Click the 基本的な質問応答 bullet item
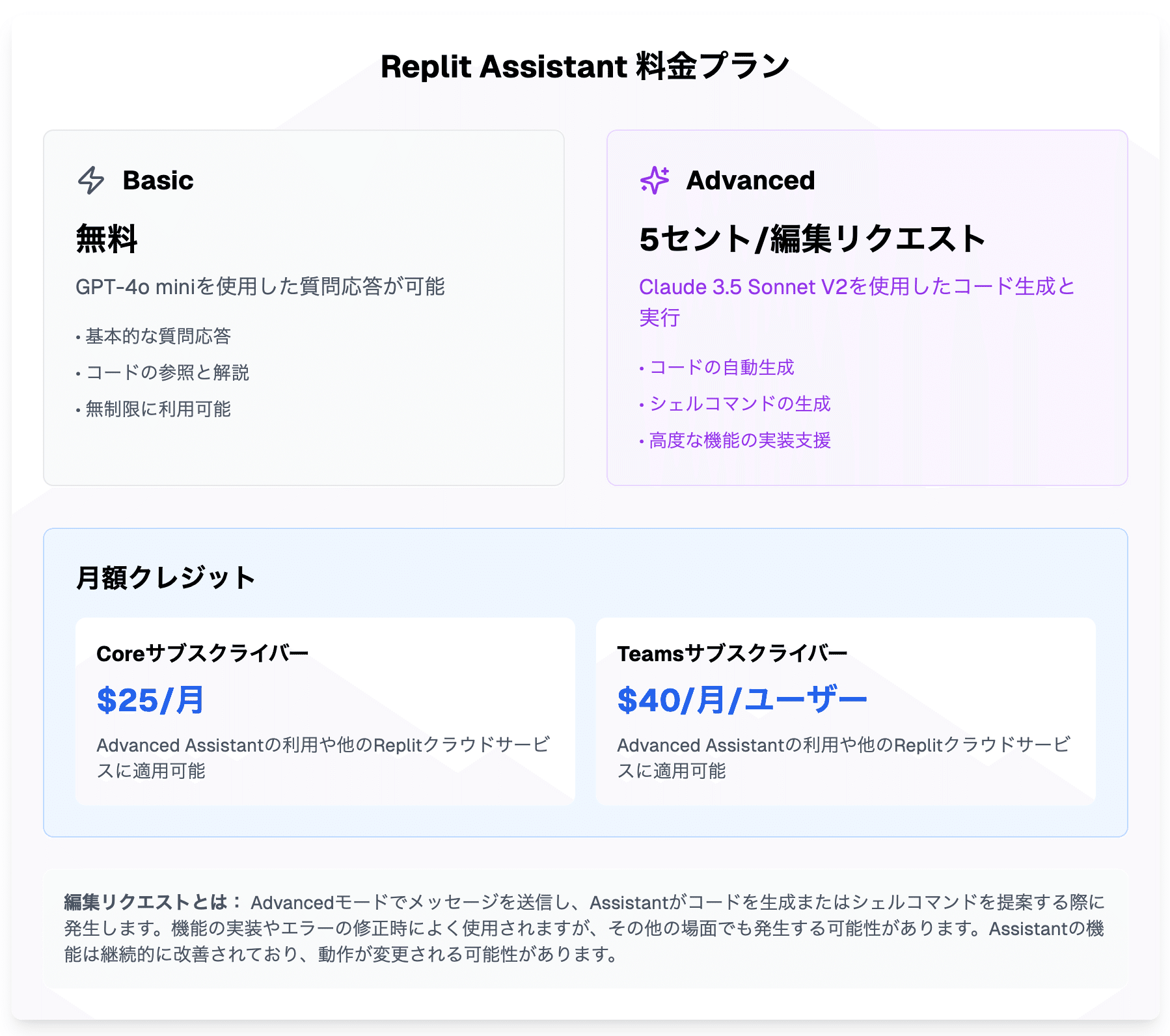This screenshot has width=1170, height=1036. point(157,336)
